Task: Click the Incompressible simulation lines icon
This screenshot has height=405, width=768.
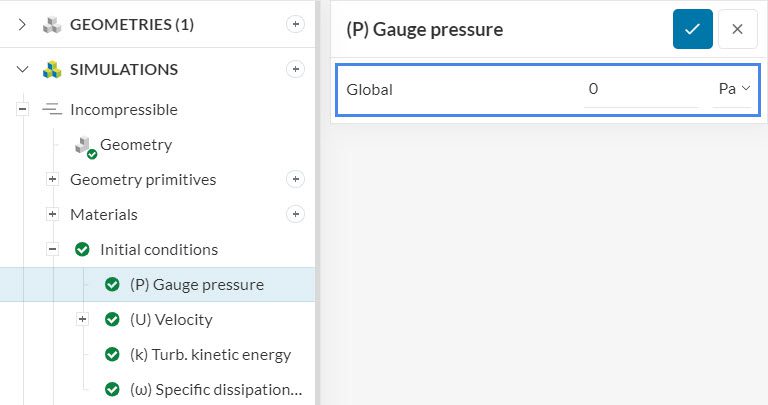Action: [52, 109]
